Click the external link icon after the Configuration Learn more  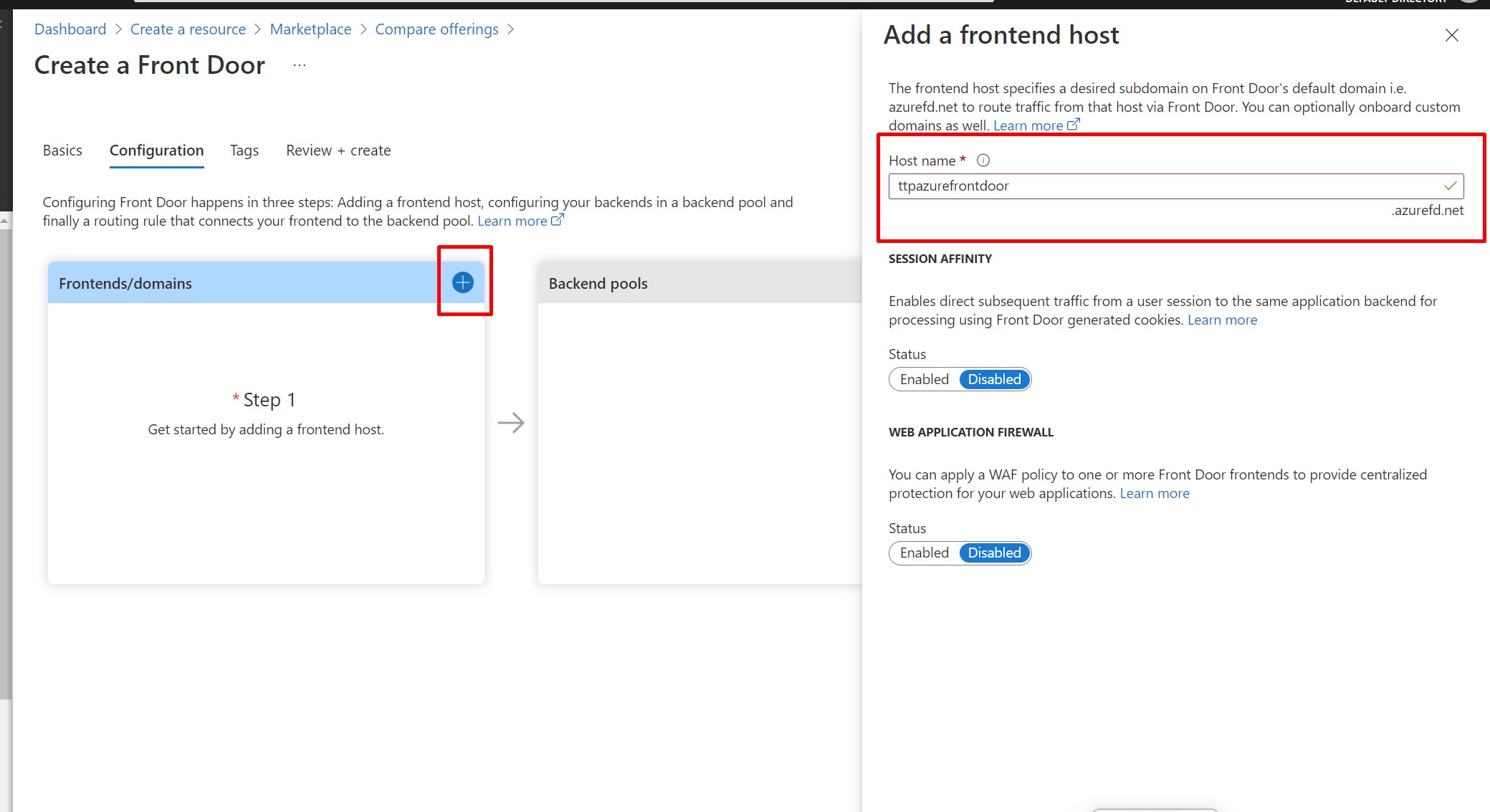(x=557, y=220)
